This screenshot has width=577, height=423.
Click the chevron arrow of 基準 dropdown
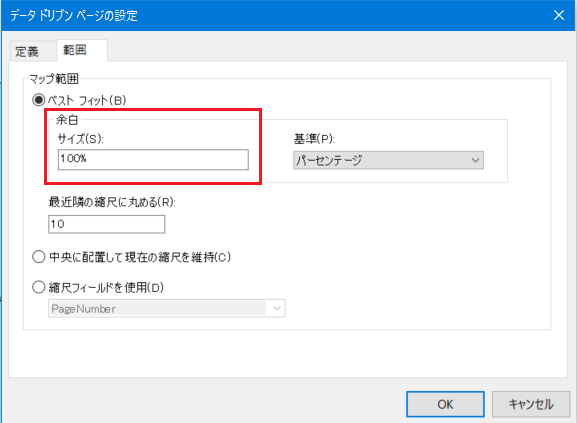pyautogui.click(x=475, y=160)
